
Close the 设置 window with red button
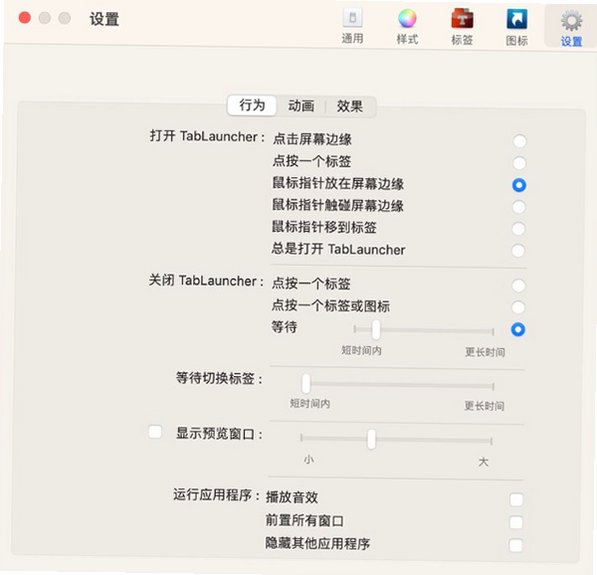[25, 18]
